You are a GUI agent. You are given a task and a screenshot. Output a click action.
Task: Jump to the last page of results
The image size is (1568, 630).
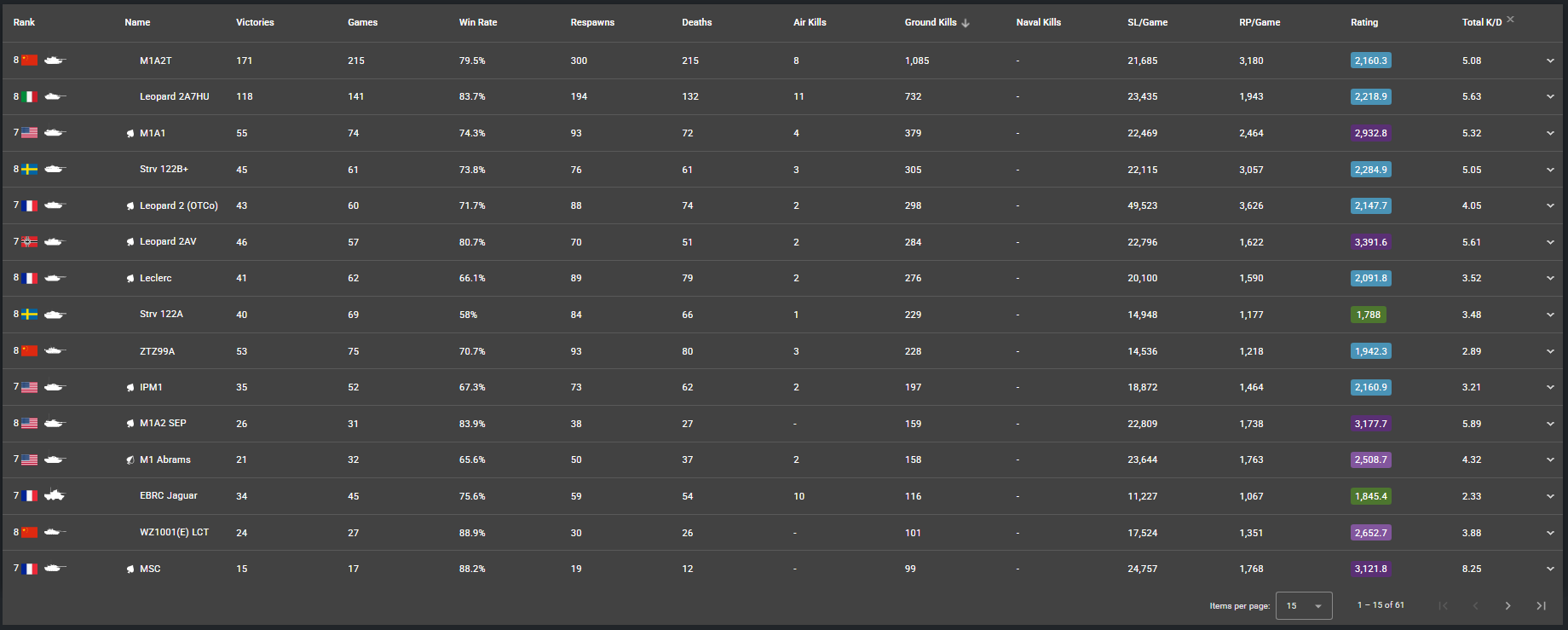click(x=1541, y=605)
